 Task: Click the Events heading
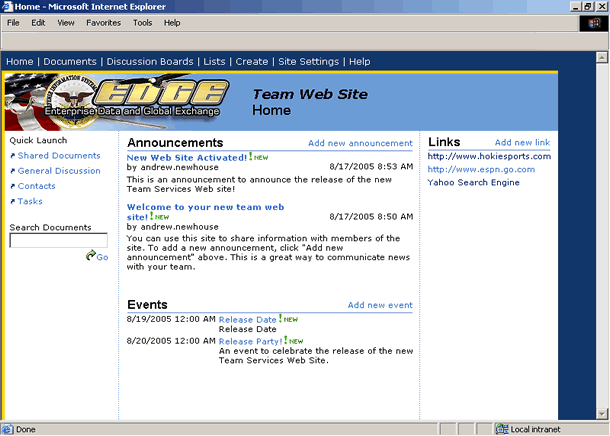coord(147,305)
